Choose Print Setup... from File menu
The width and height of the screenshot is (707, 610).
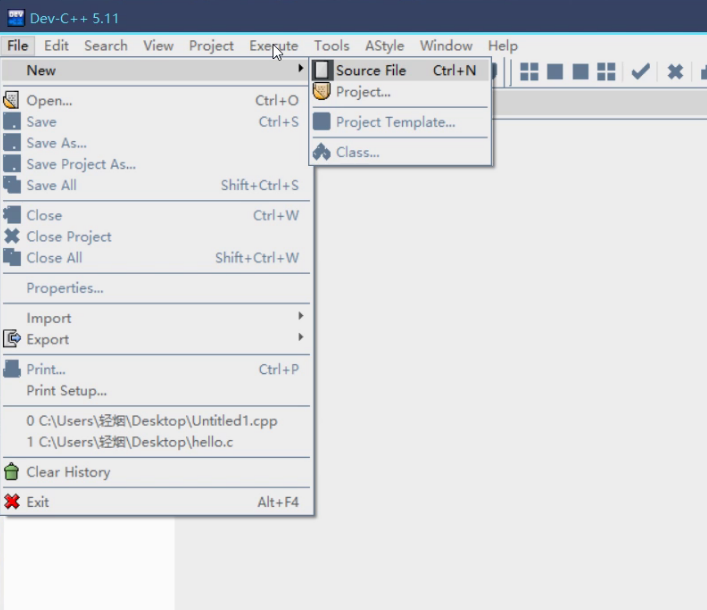pyautogui.click(x=66, y=391)
